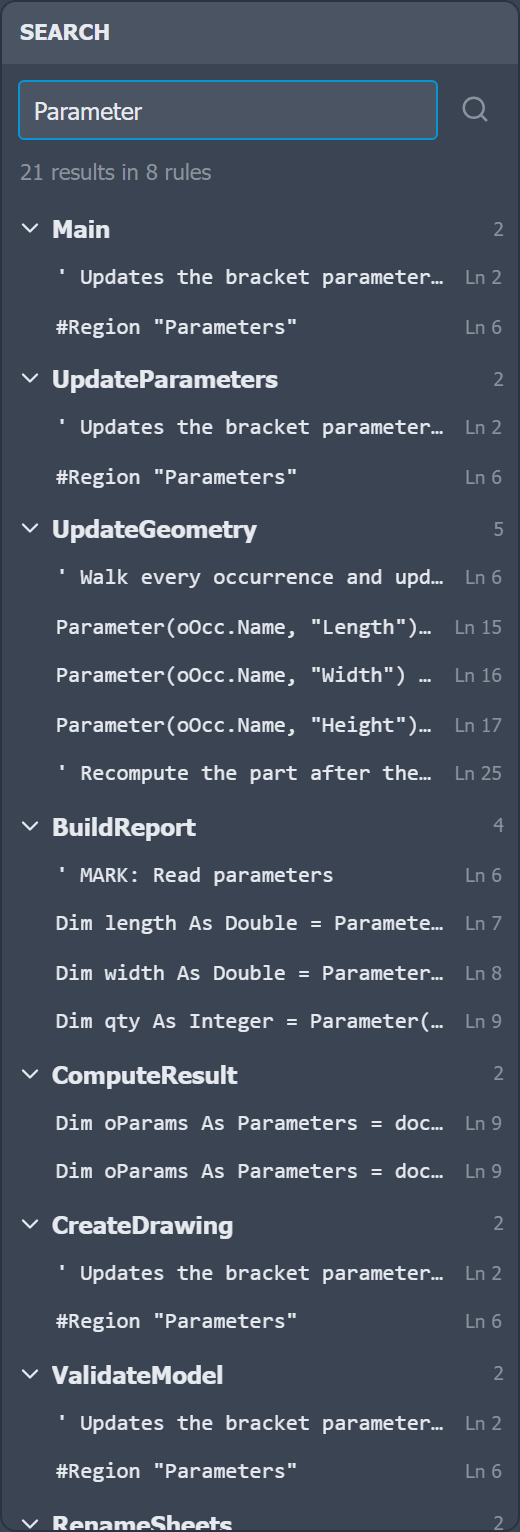Select 'Walk every occurrence' comment result
The height and width of the screenshot is (1532, 520).
pyautogui.click(x=260, y=577)
